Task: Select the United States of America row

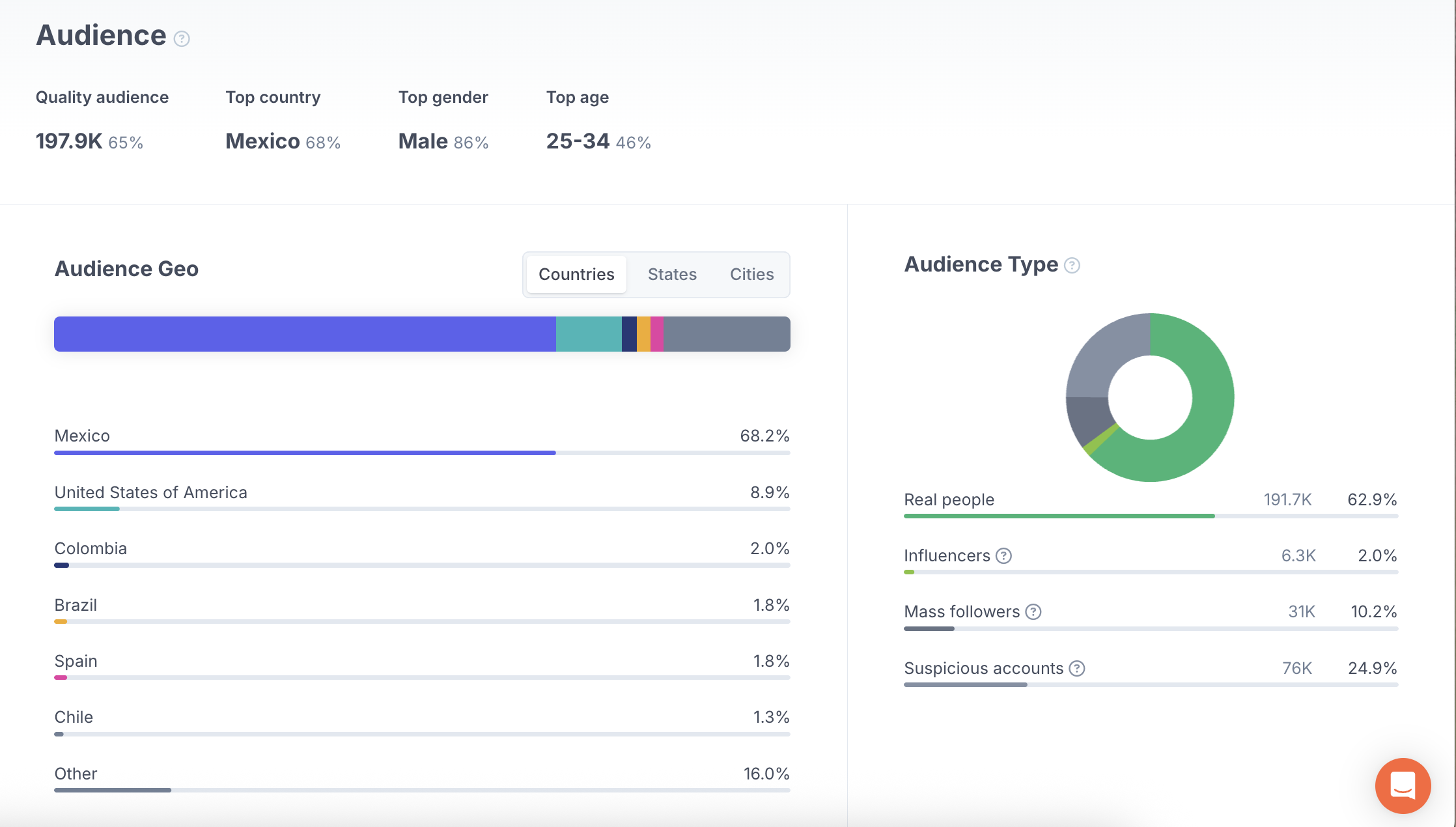Action: click(x=150, y=493)
